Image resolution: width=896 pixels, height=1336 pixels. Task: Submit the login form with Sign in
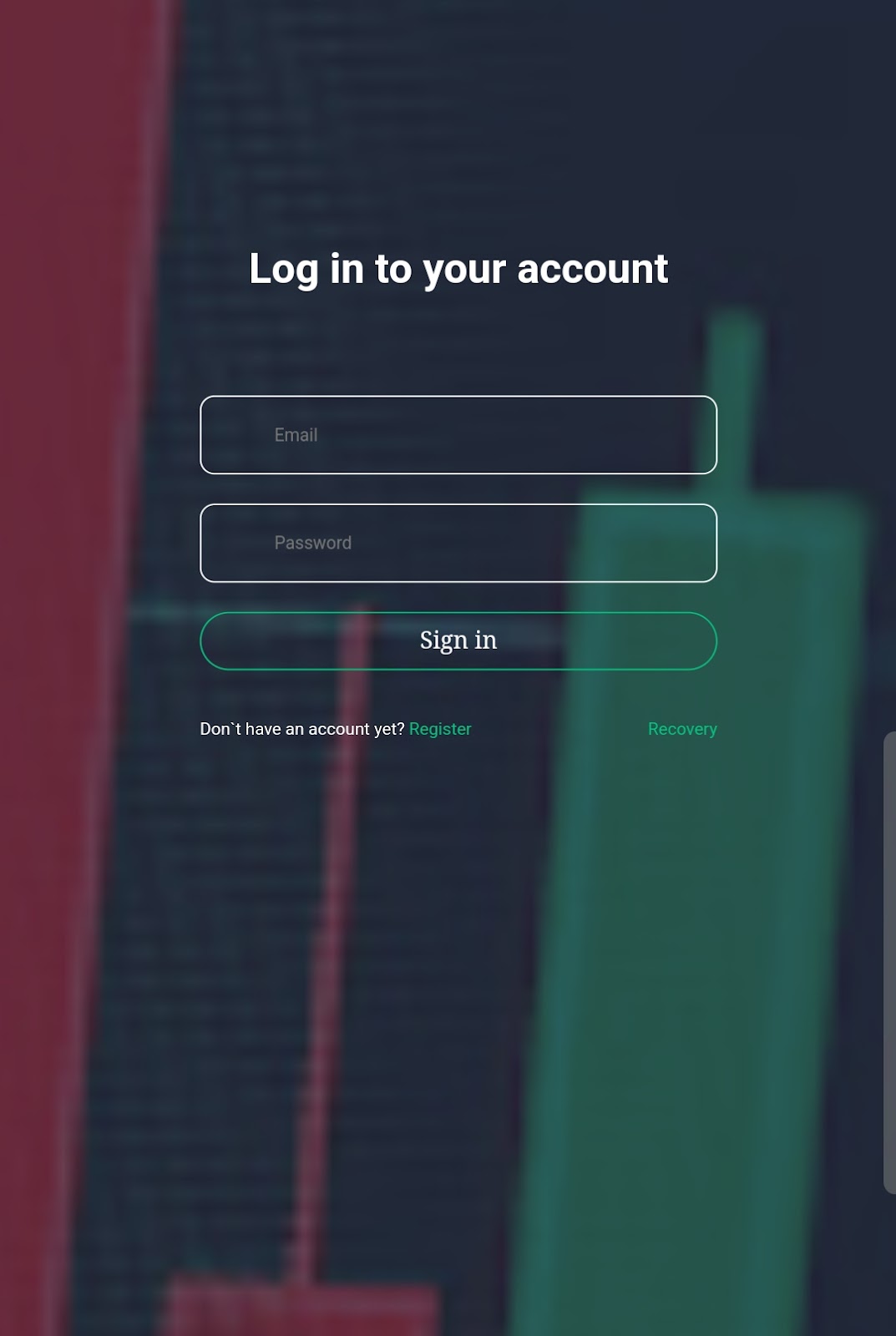pyautogui.click(x=458, y=641)
